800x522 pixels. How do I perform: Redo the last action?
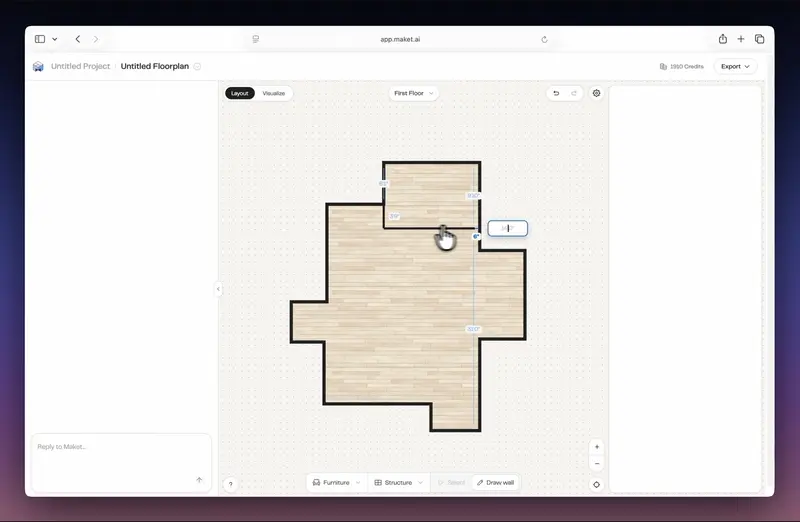[x=573, y=93]
